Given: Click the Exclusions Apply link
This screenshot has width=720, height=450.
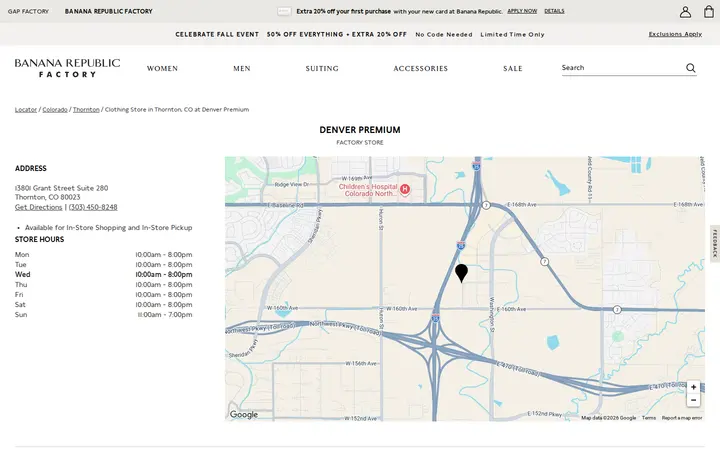Looking at the screenshot, I should [675, 34].
